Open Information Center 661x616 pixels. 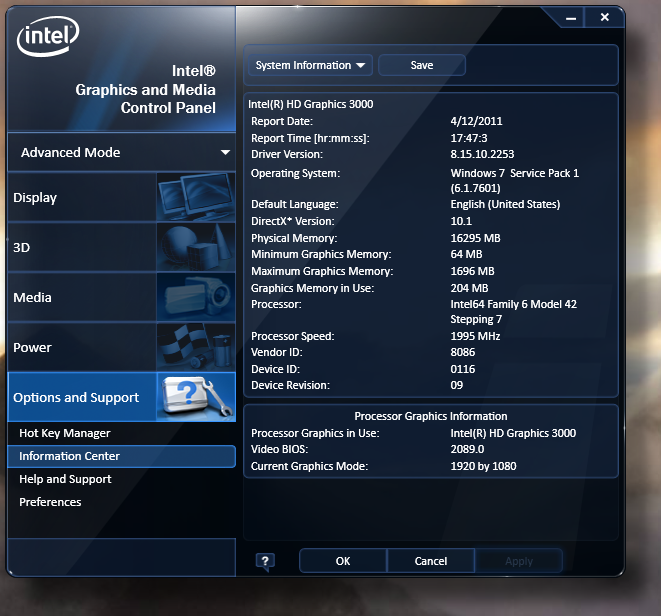(121, 456)
